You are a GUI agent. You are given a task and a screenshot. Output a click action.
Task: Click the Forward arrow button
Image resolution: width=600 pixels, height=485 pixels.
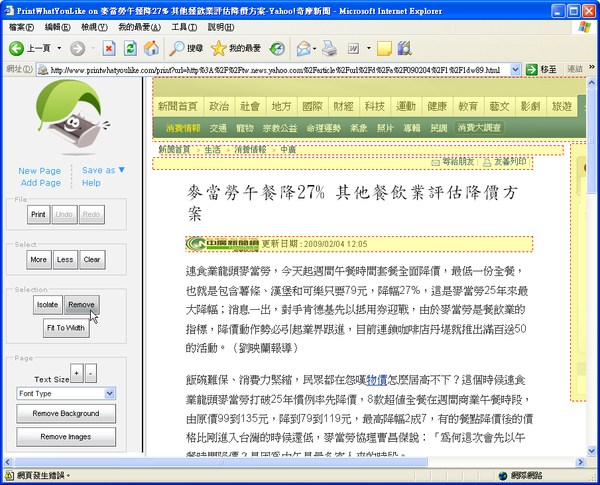coord(77,48)
